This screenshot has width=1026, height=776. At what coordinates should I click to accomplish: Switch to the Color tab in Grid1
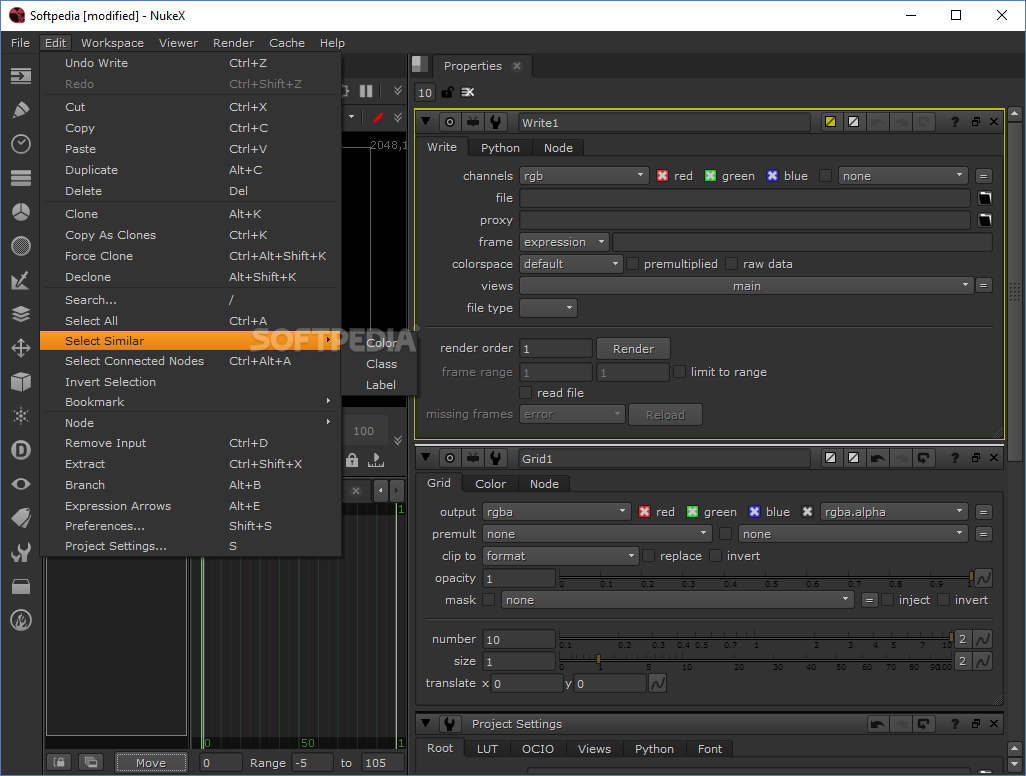[x=490, y=484]
